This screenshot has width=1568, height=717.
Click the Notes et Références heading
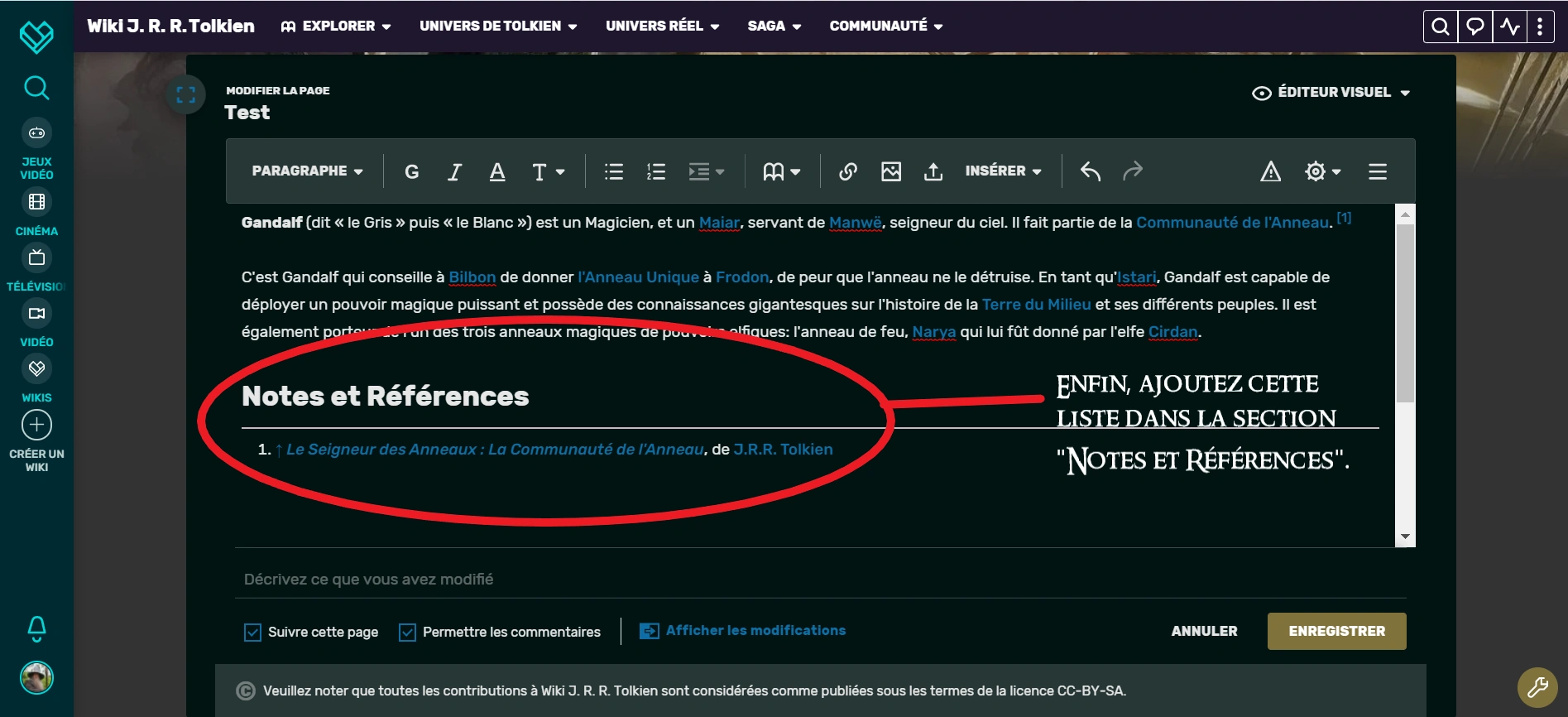[x=386, y=397]
